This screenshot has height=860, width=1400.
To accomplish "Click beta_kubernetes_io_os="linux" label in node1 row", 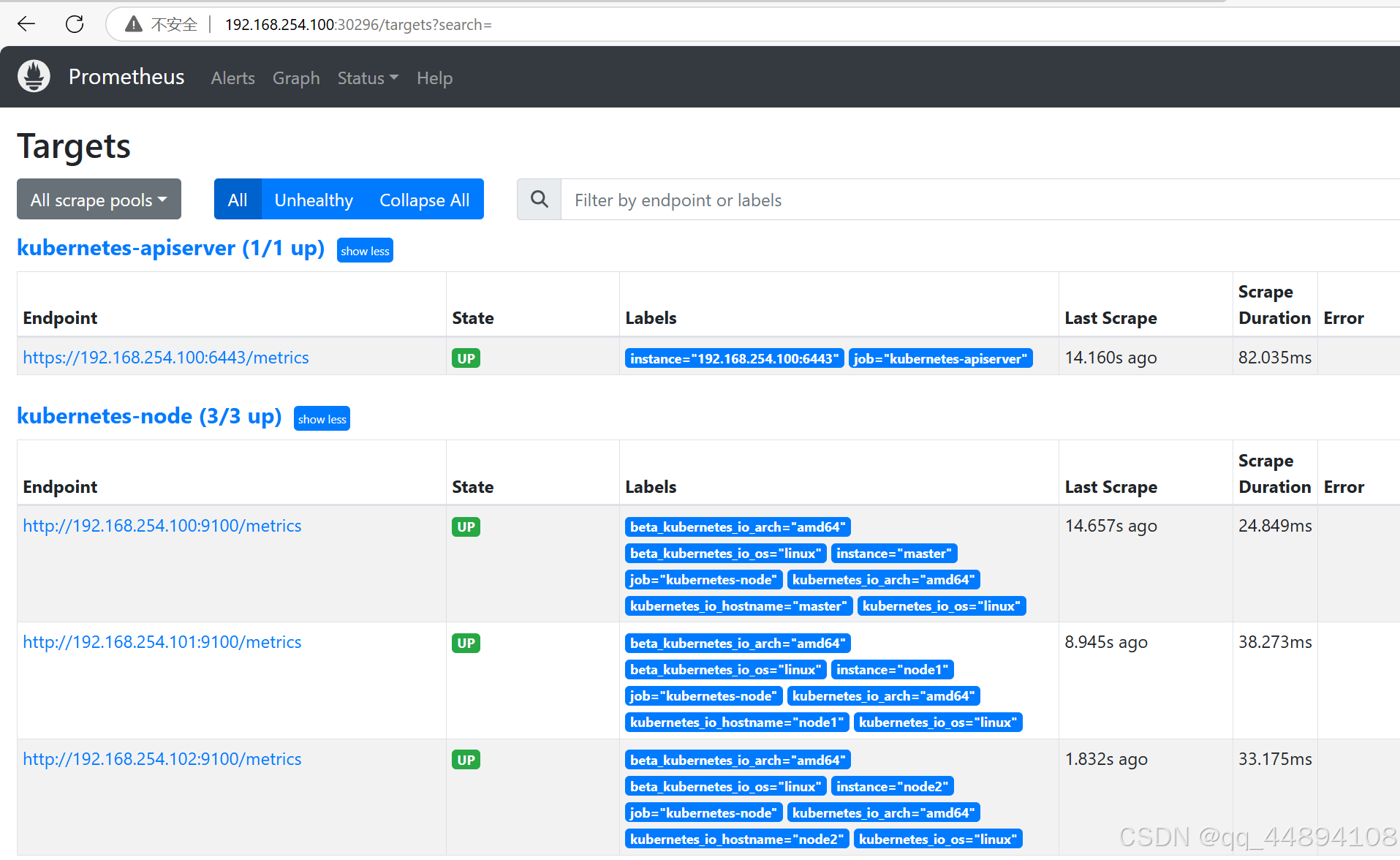I will 725,669.
